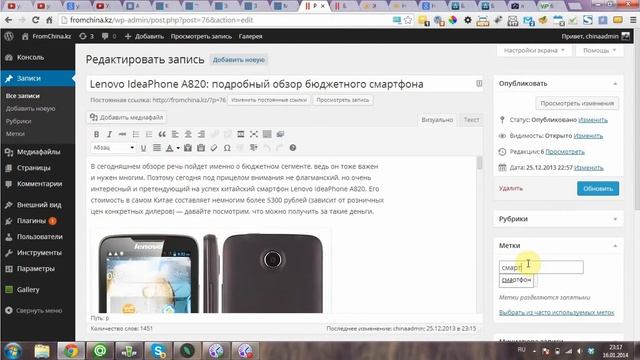
Task: Increase paragraph indent
Action: click(253, 148)
